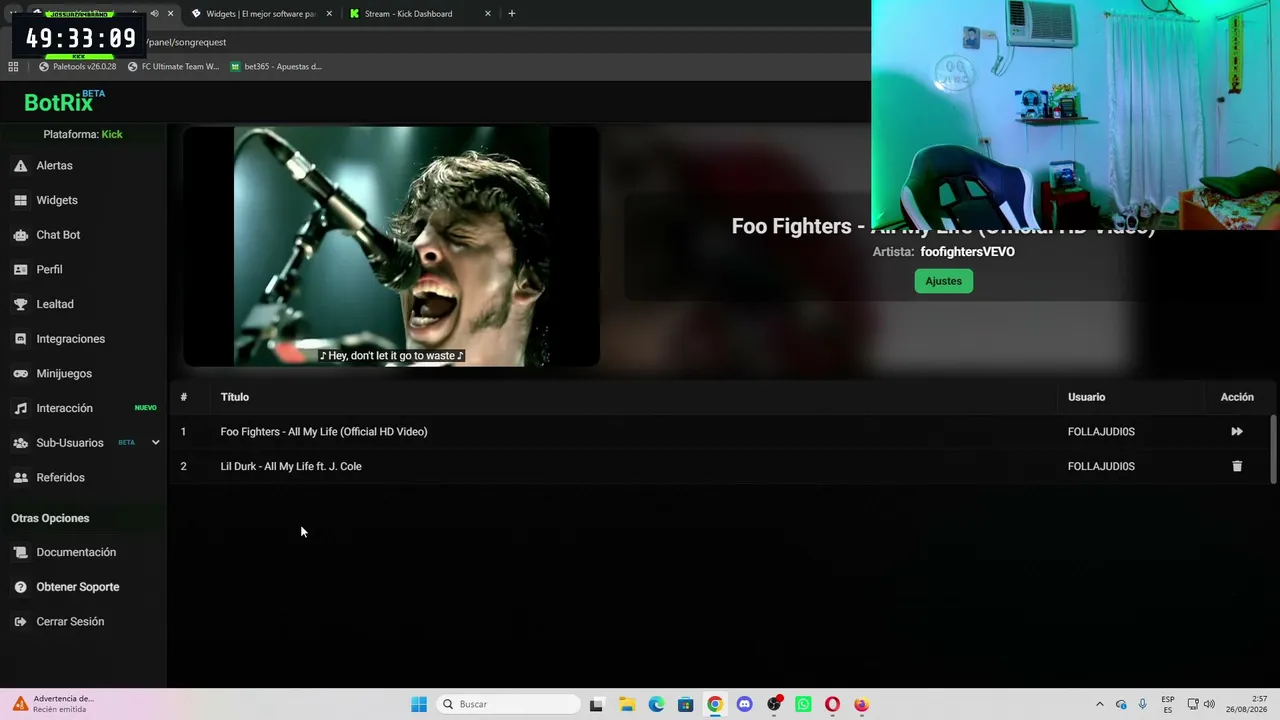
Task: Open OBS Studio from the taskbar
Action: [x=774, y=705]
